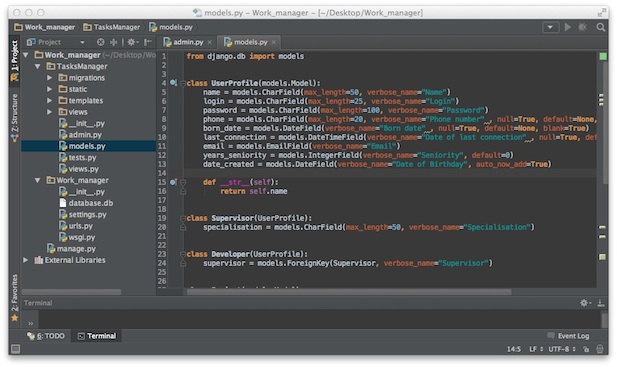Expand the views folder

click(x=50, y=112)
